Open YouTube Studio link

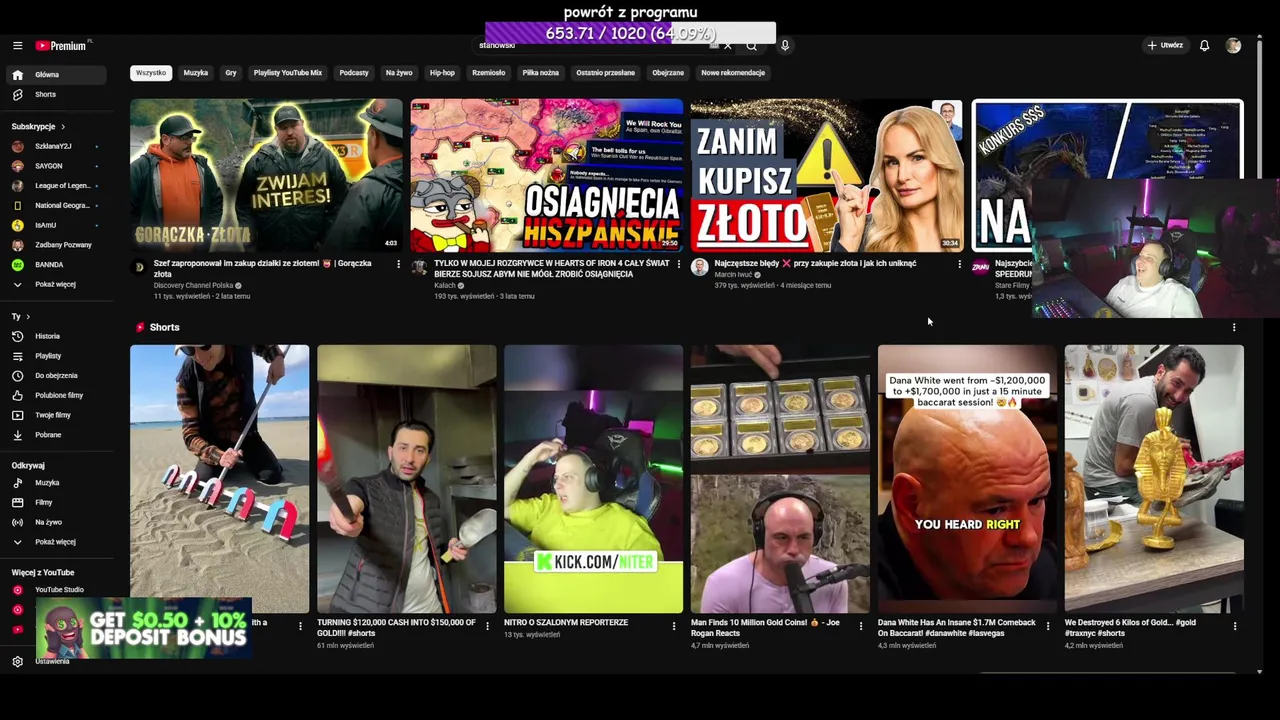55,590
